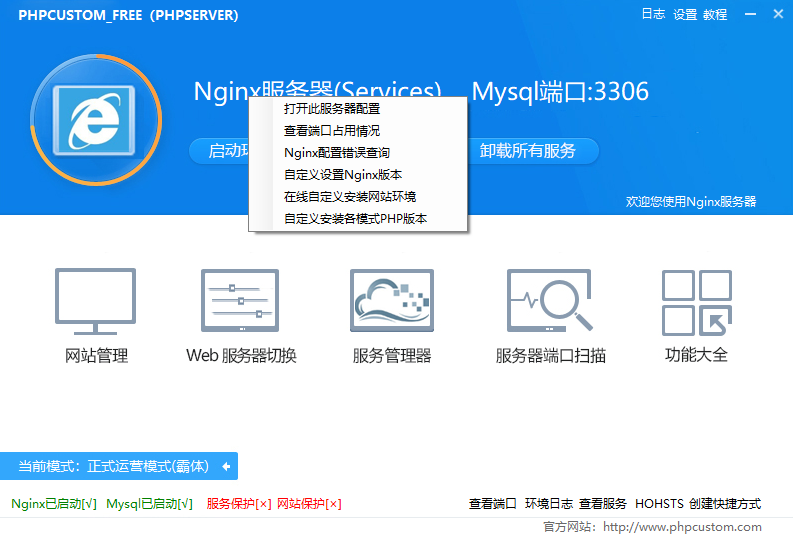The height and width of the screenshot is (539, 793).
Task: Click 查看服务 in bottom bar
Action: 602,504
